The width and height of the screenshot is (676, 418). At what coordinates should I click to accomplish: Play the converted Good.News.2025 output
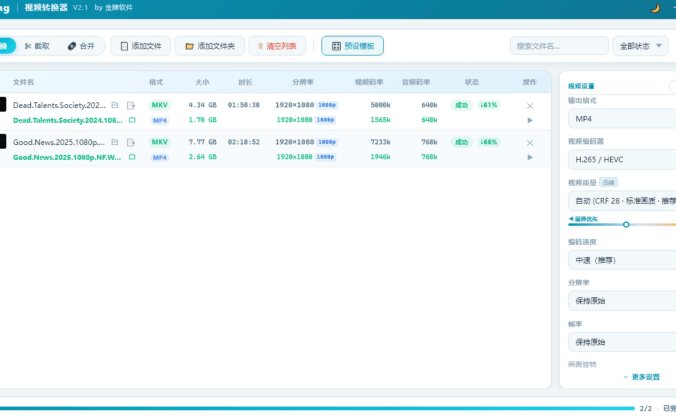point(530,157)
